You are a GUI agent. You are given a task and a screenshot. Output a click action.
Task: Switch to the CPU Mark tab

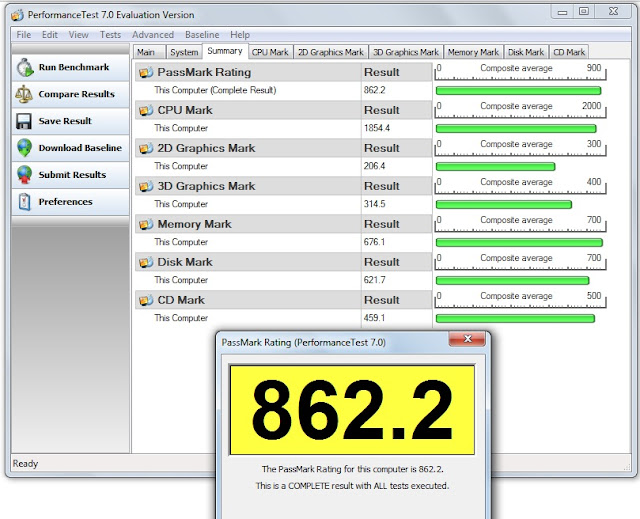(270, 52)
